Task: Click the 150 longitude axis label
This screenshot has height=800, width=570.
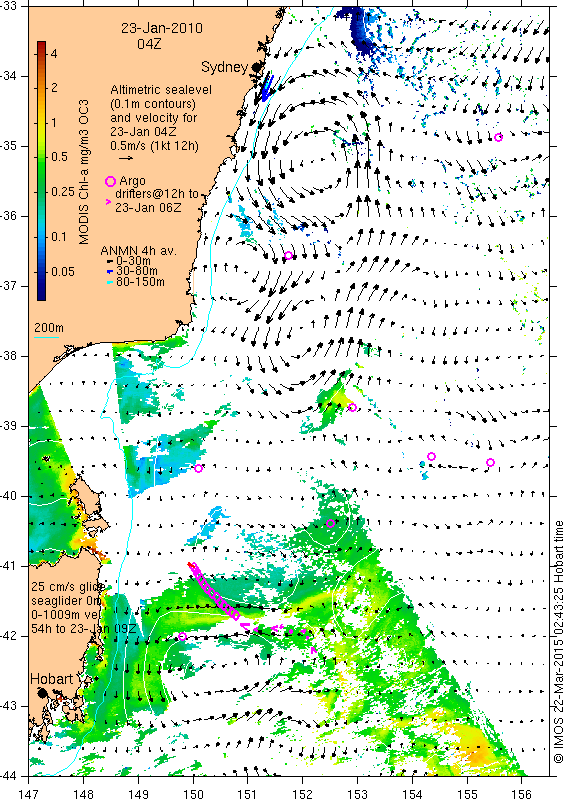Action: click(x=193, y=794)
